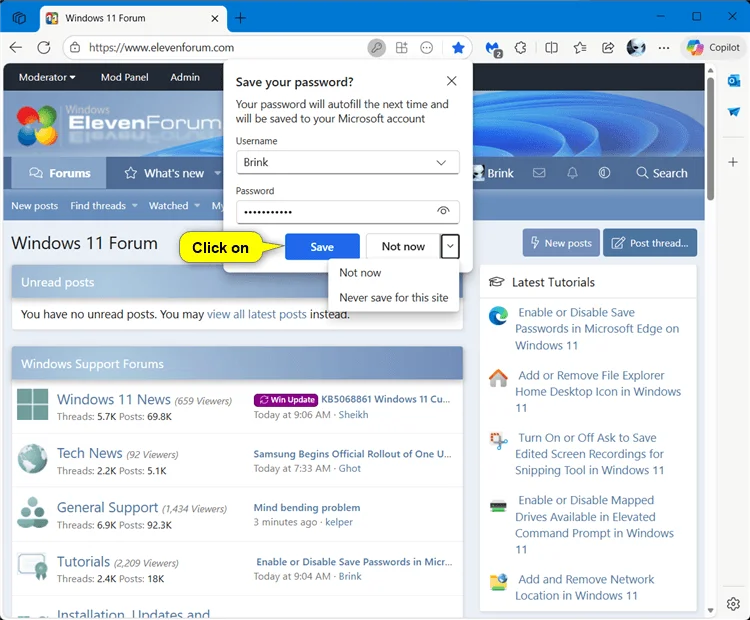
Task: Open alerts bell icon
Action: (x=572, y=173)
